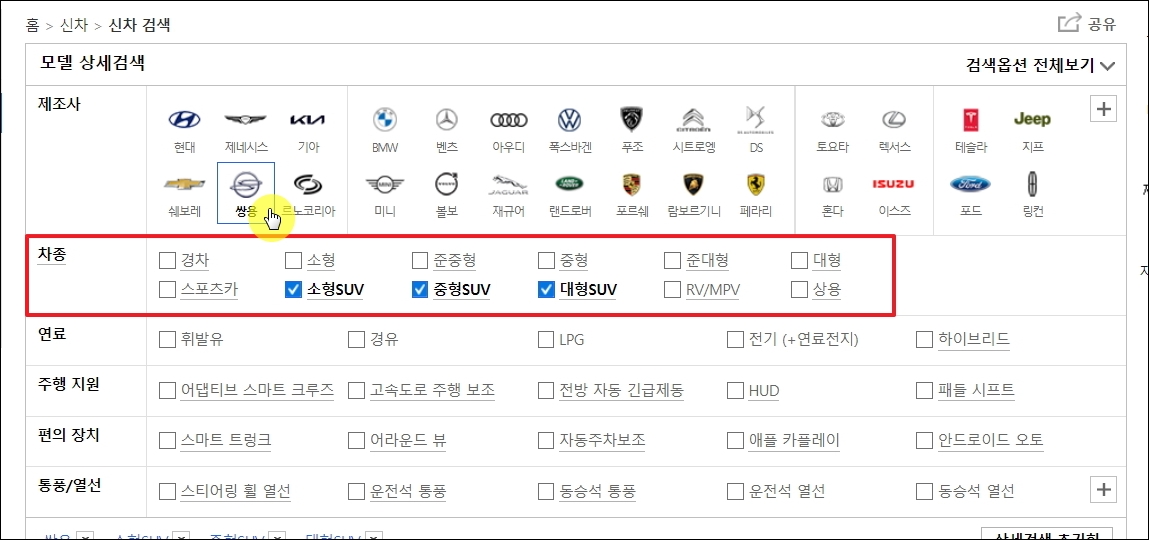1149x540 pixels.
Task: Select the Kia (기아) manufacturer logo
Action: [x=308, y=120]
